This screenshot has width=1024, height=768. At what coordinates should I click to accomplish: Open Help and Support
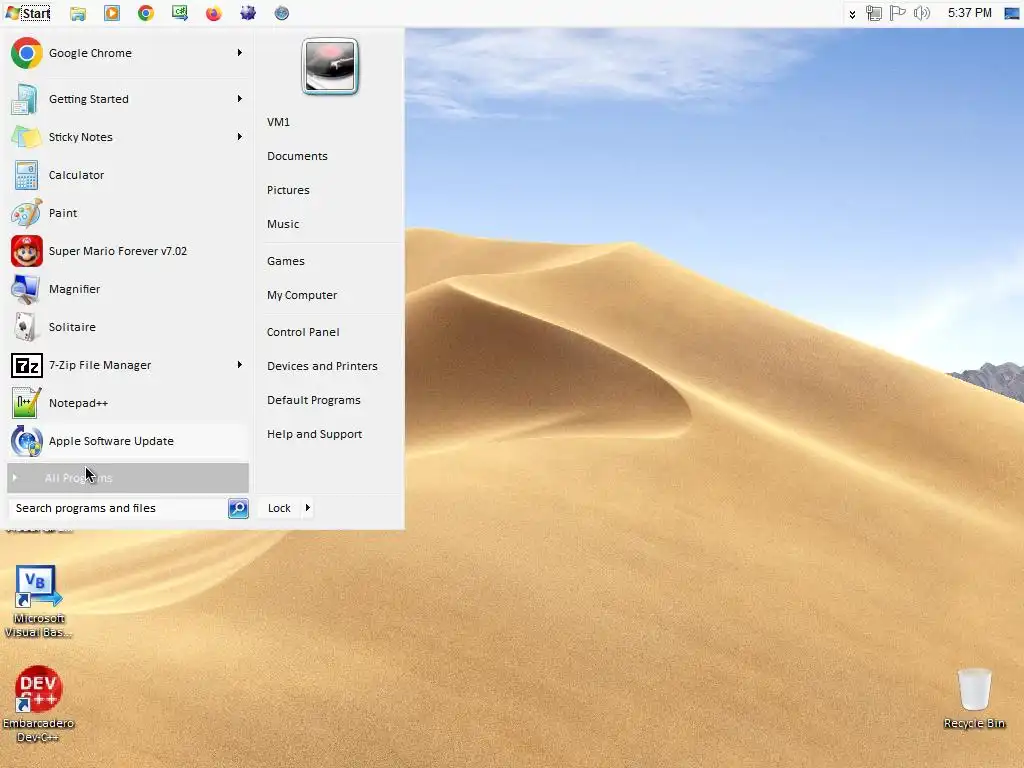pyautogui.click(x=314, y=434)
